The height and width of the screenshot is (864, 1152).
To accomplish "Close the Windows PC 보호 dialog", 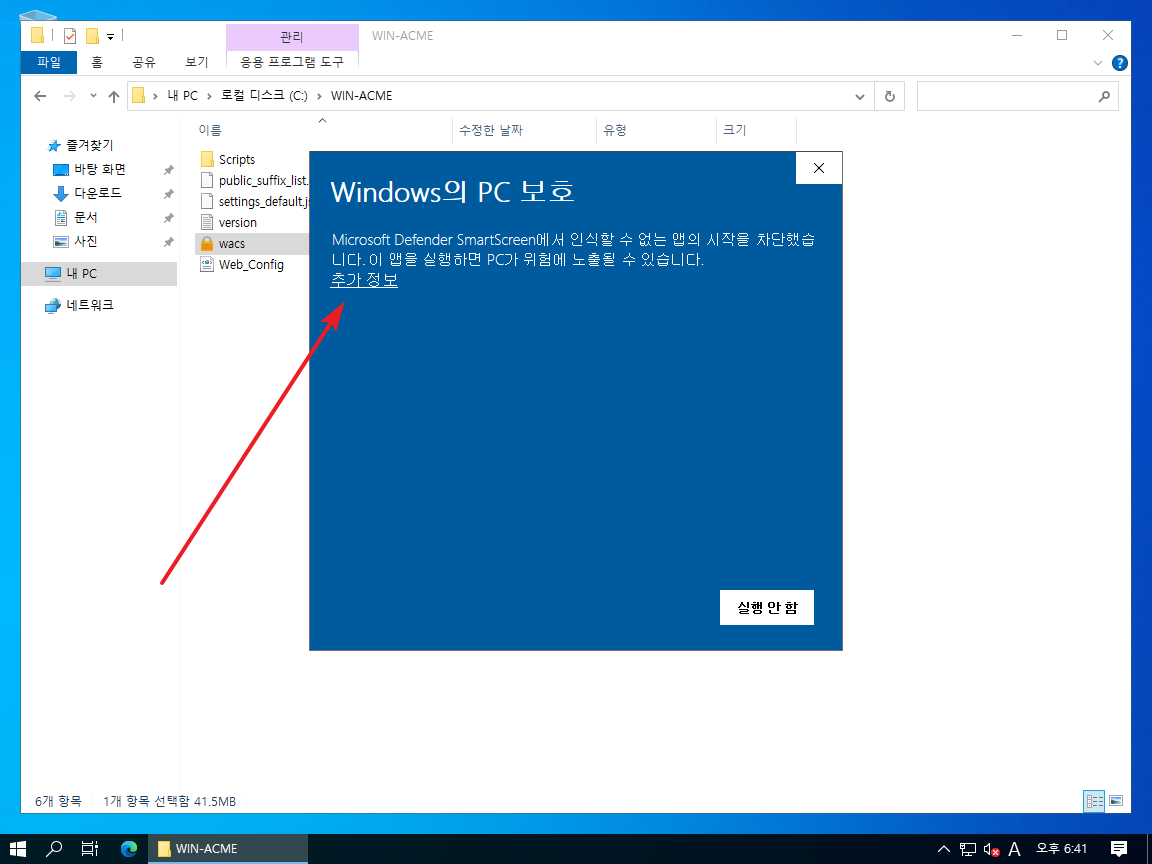I will pos(818,168).
